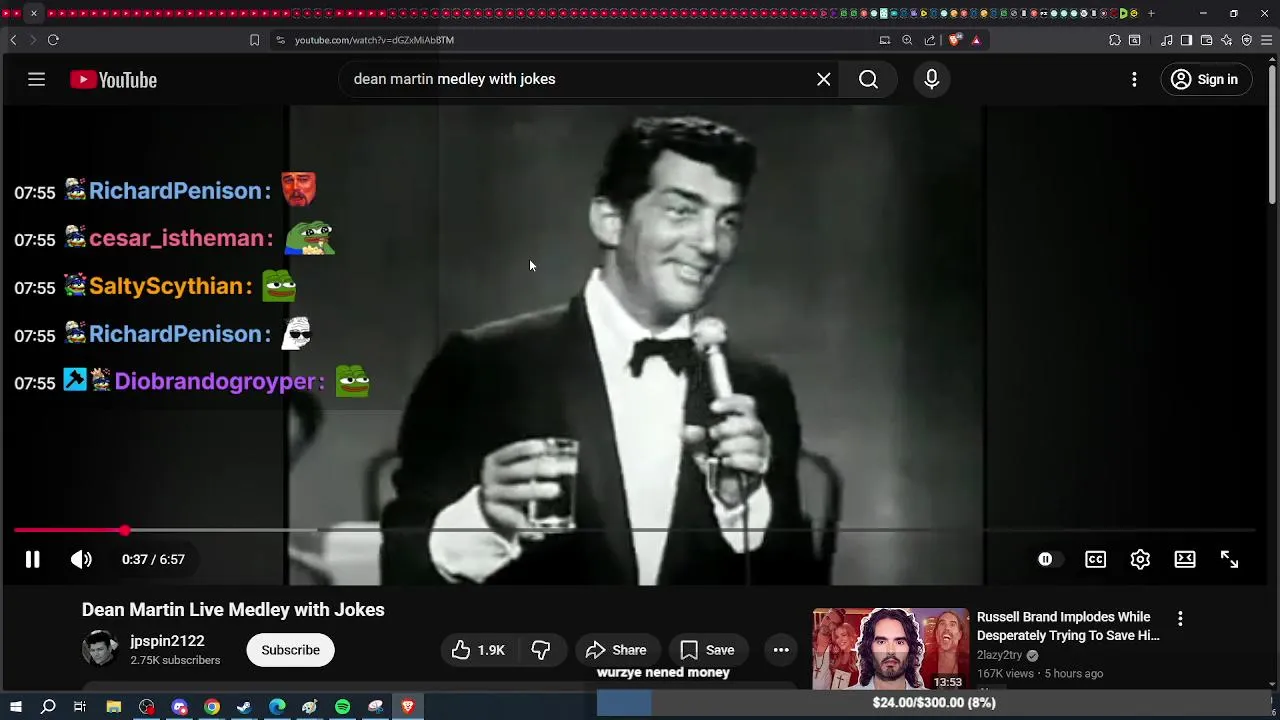Like the video with the thumbs-up button
This screenshot has width=1280, height=720.
(478, 650)
